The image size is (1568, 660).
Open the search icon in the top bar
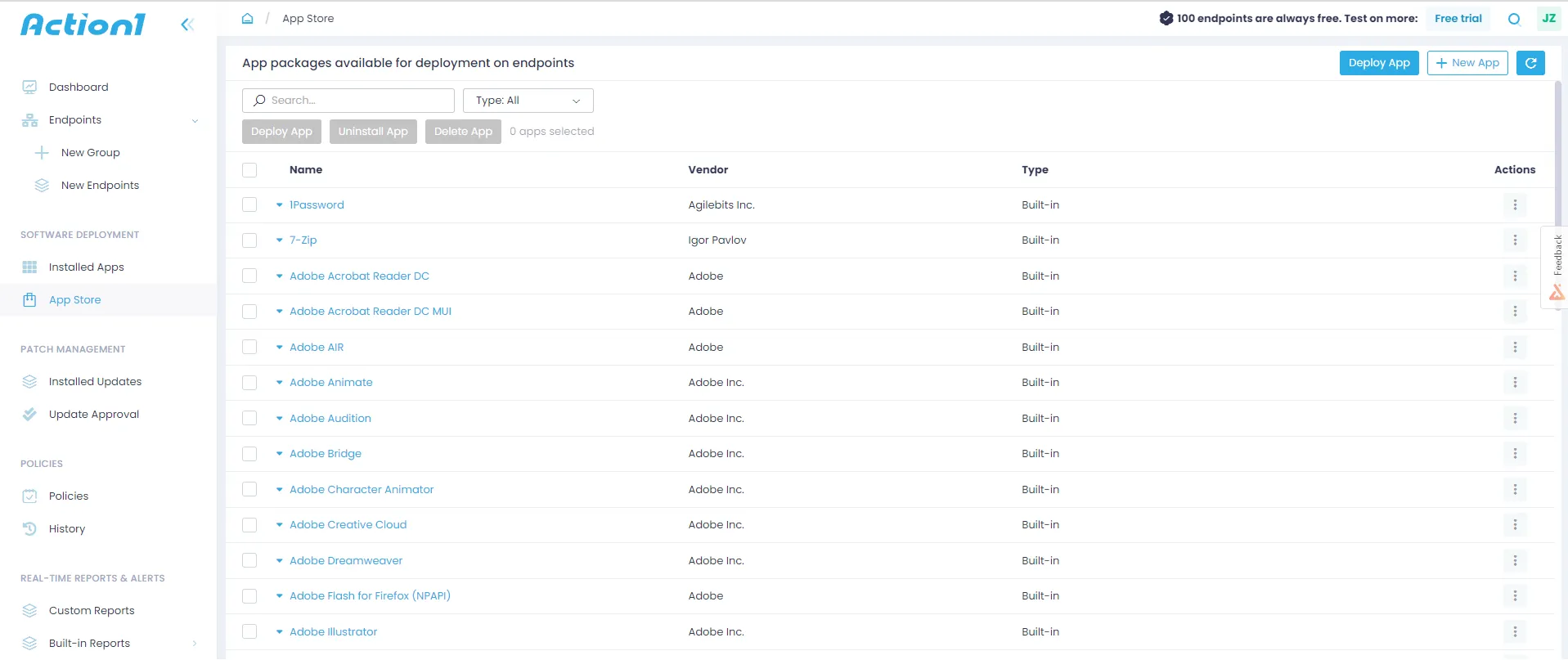1514,19
